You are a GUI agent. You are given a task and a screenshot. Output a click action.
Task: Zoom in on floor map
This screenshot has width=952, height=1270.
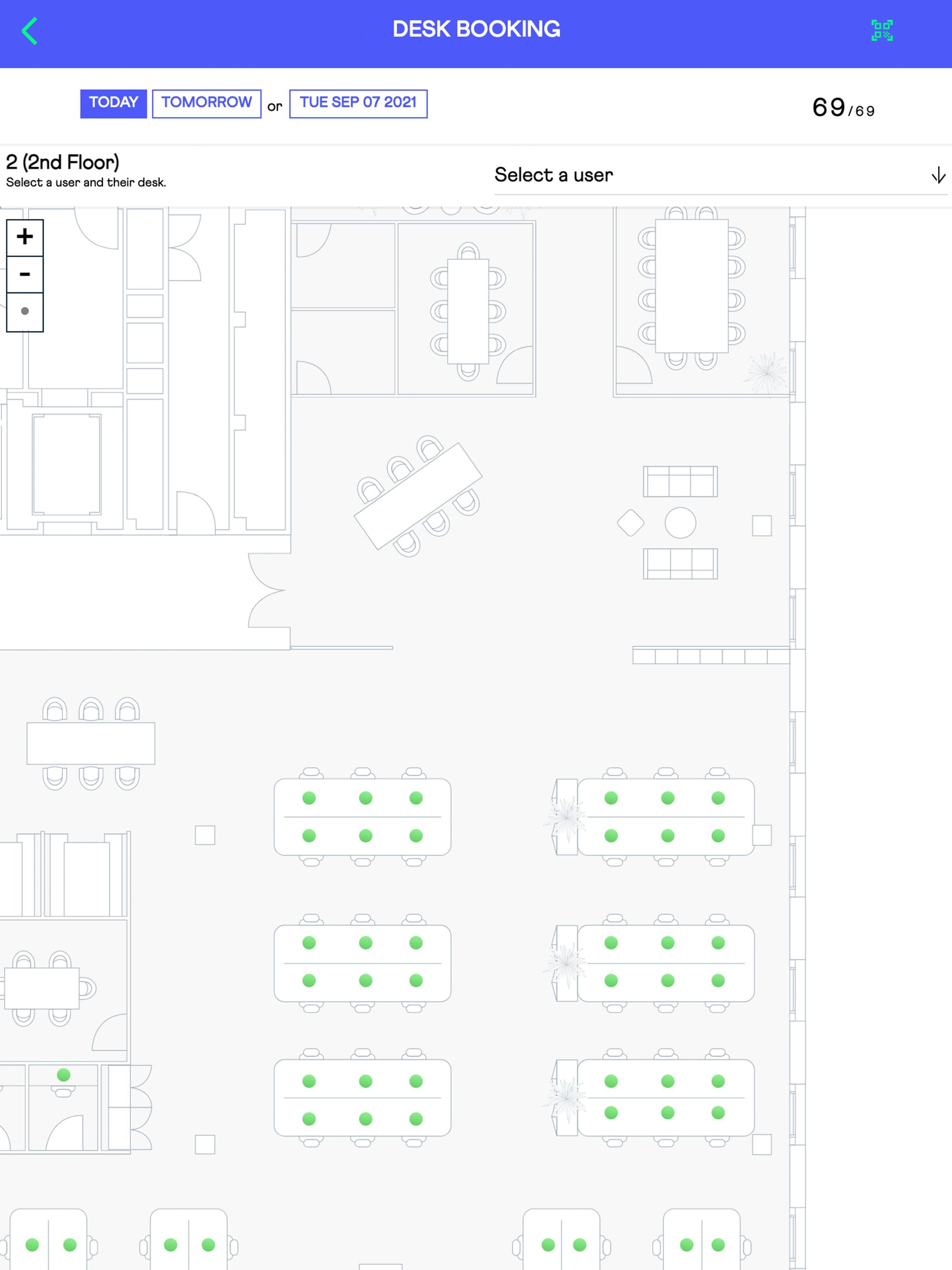[25, 237]
